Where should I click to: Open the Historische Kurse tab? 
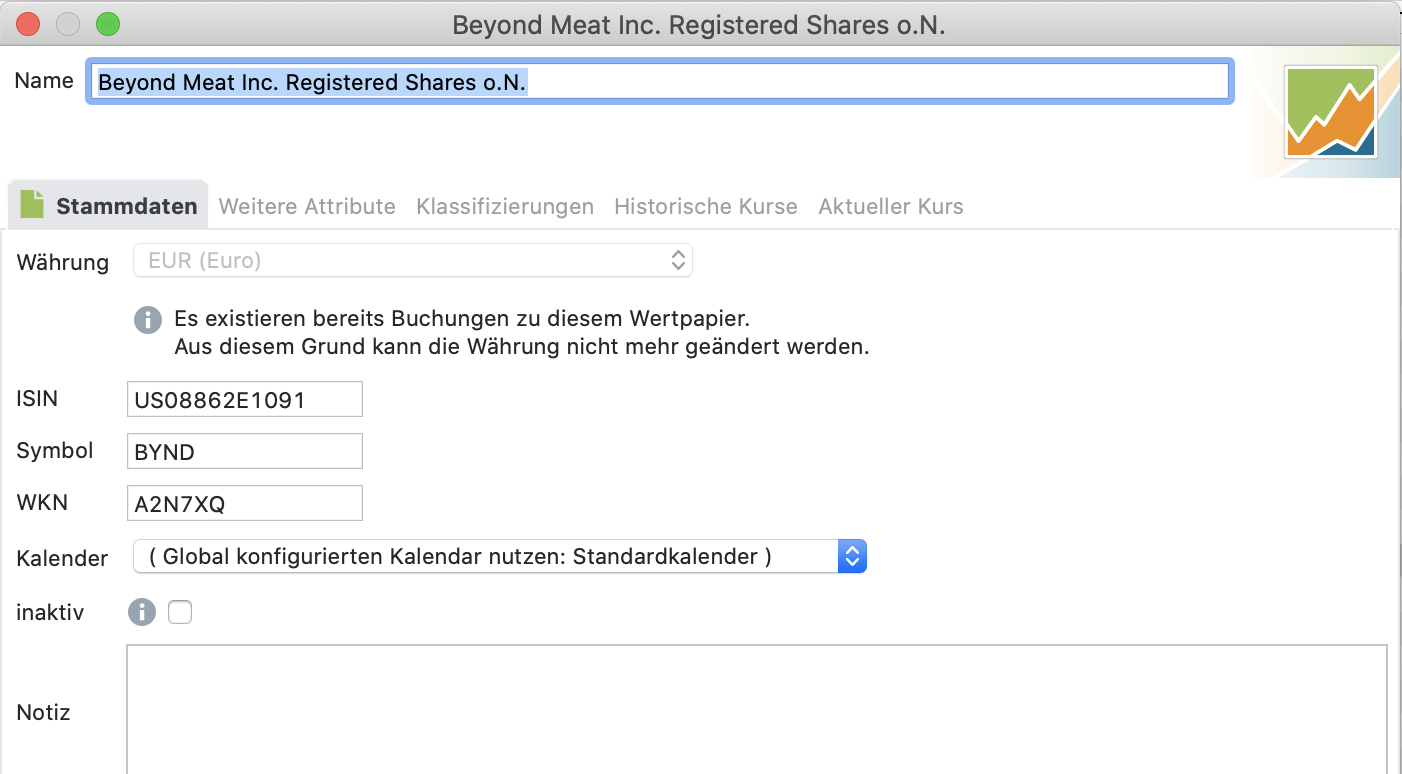706,207
